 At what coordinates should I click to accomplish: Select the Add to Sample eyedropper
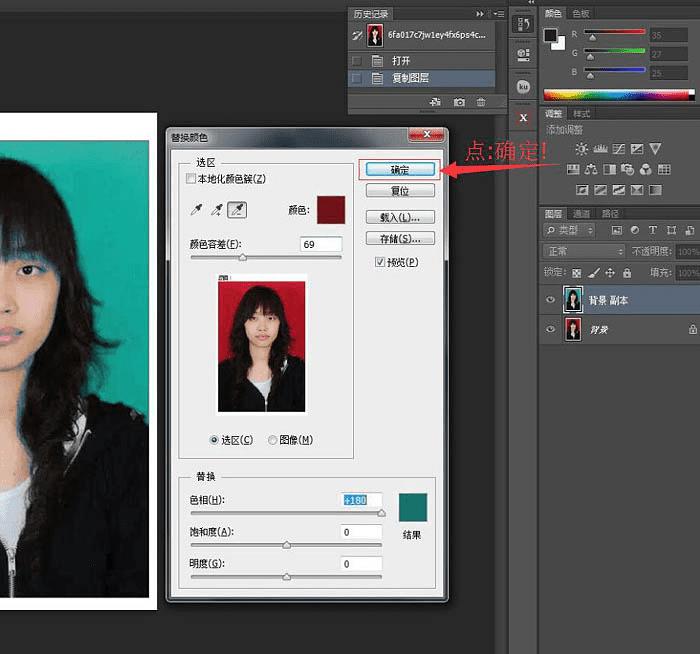[216, 209]
